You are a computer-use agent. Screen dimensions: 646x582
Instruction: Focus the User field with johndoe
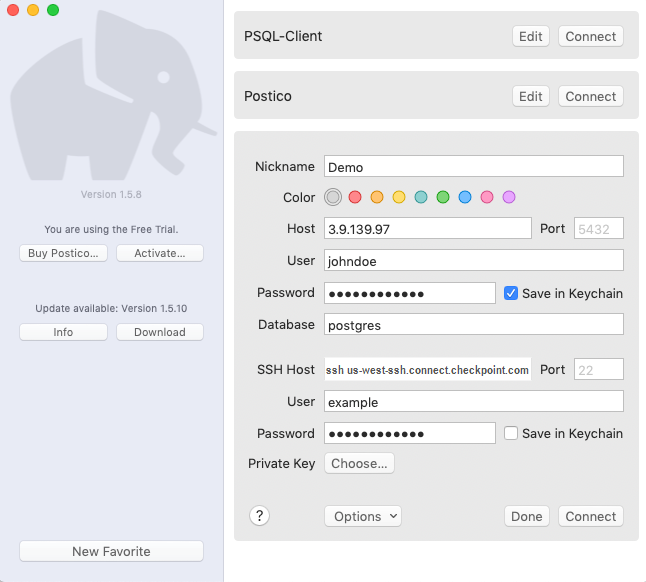click(474, 260)
